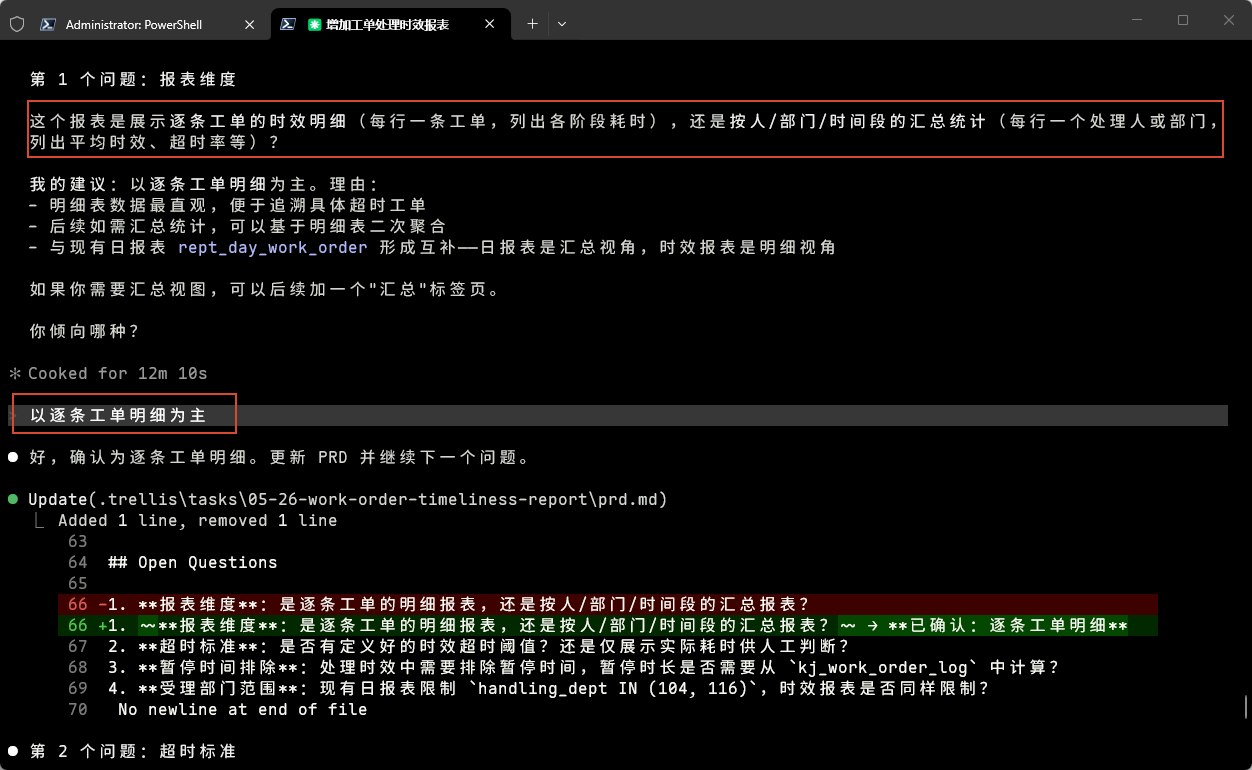
Task: Click the added green diff line 66
Action: coord(608,625)
